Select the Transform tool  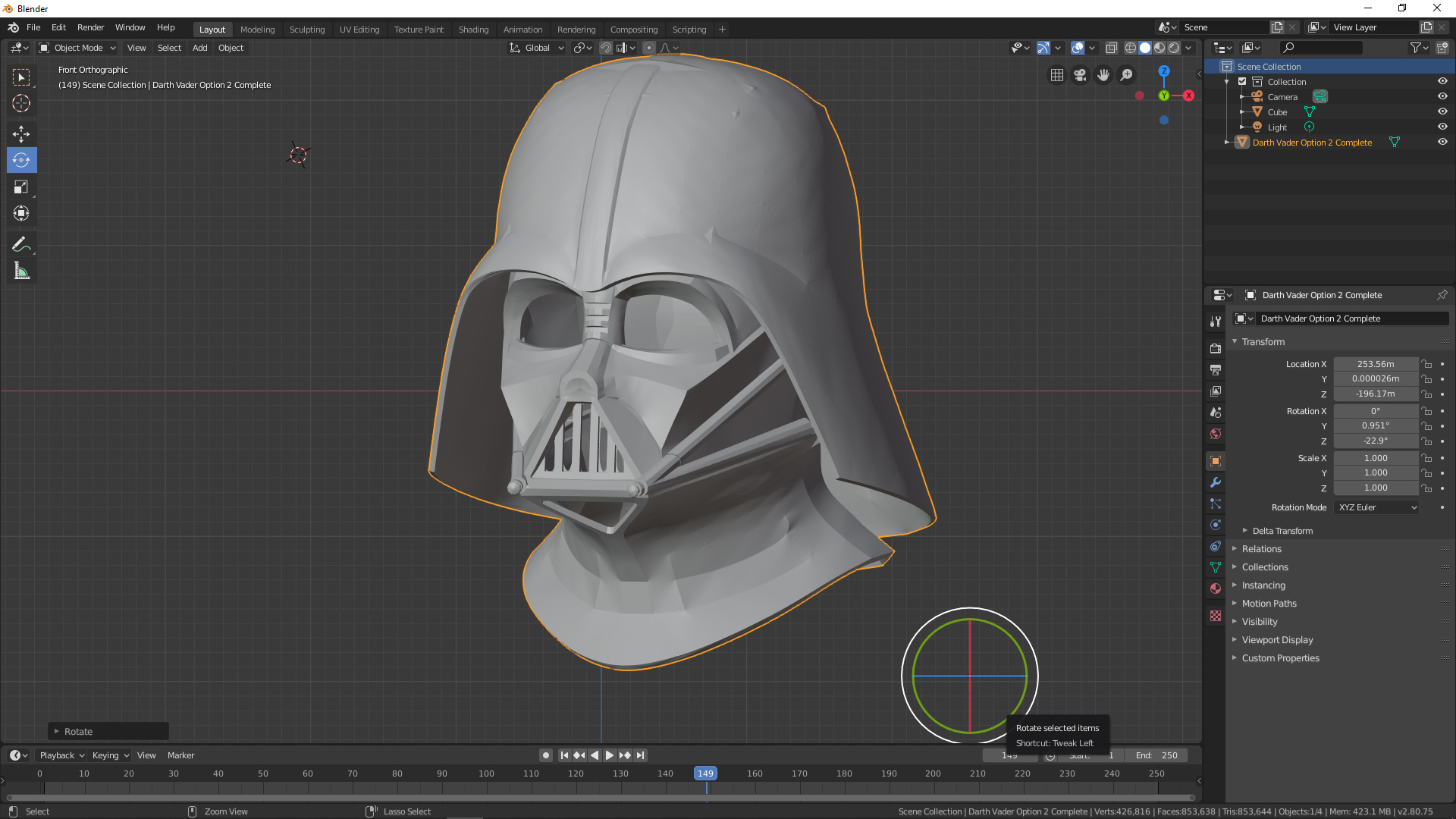click(x=21, y=213)
